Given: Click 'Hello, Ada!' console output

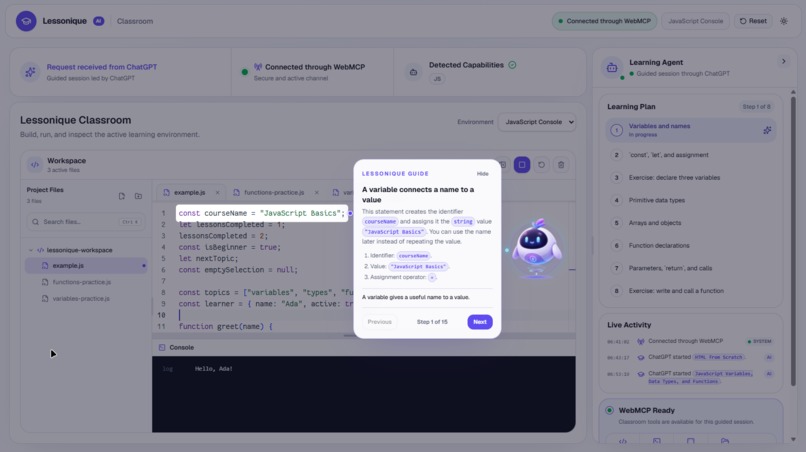Looking at the screenshot, I should click(x=213, y=369).
